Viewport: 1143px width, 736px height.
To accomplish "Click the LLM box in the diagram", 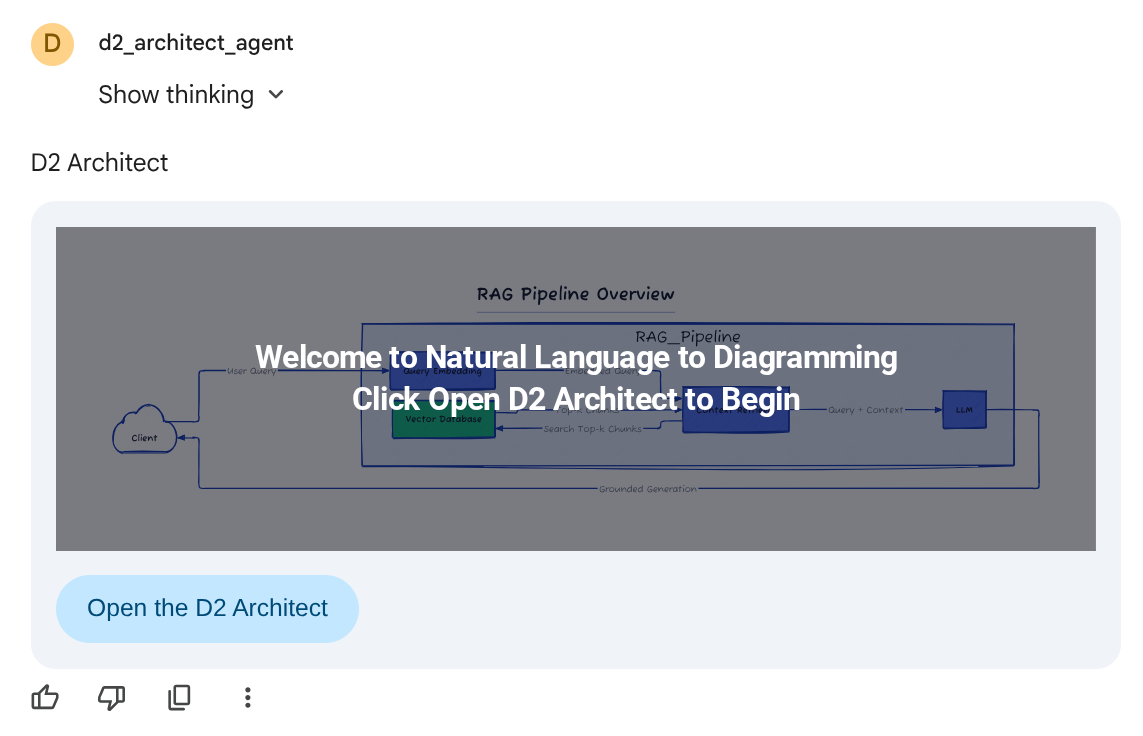I will 964,410.
